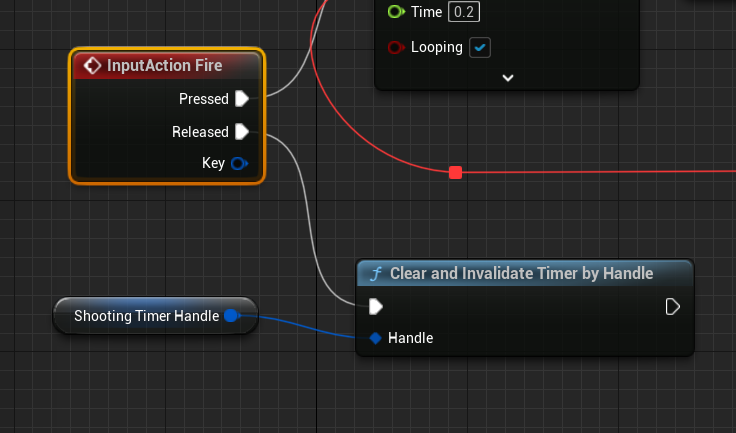Select the InputAction Fire node title
736x433 pixels.
[x=164, y=65]
